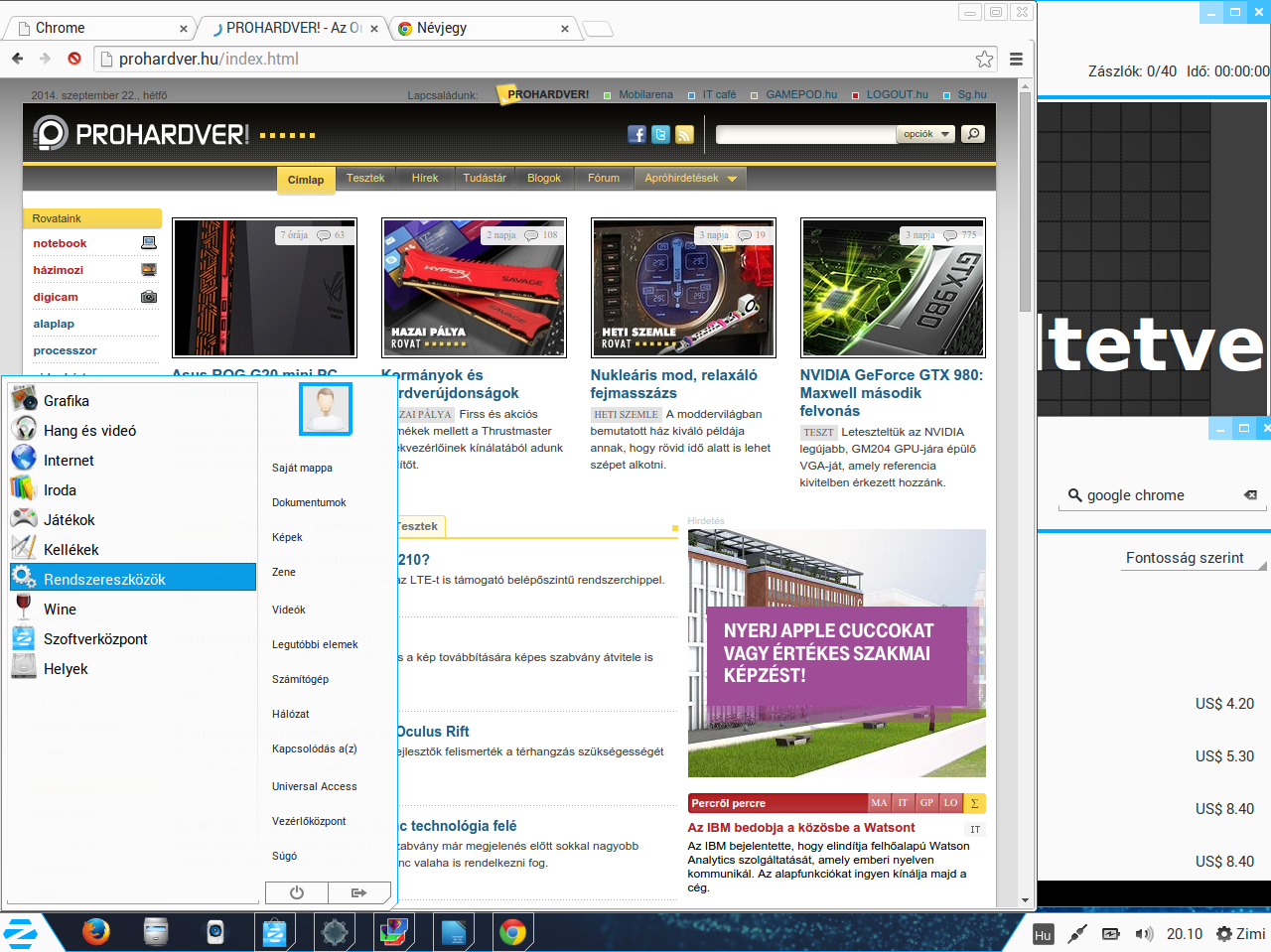The height and width of the screenshot is (952, 1271).
Task: Click the Google Chrome icon in the taskbar
Action: 513,932
